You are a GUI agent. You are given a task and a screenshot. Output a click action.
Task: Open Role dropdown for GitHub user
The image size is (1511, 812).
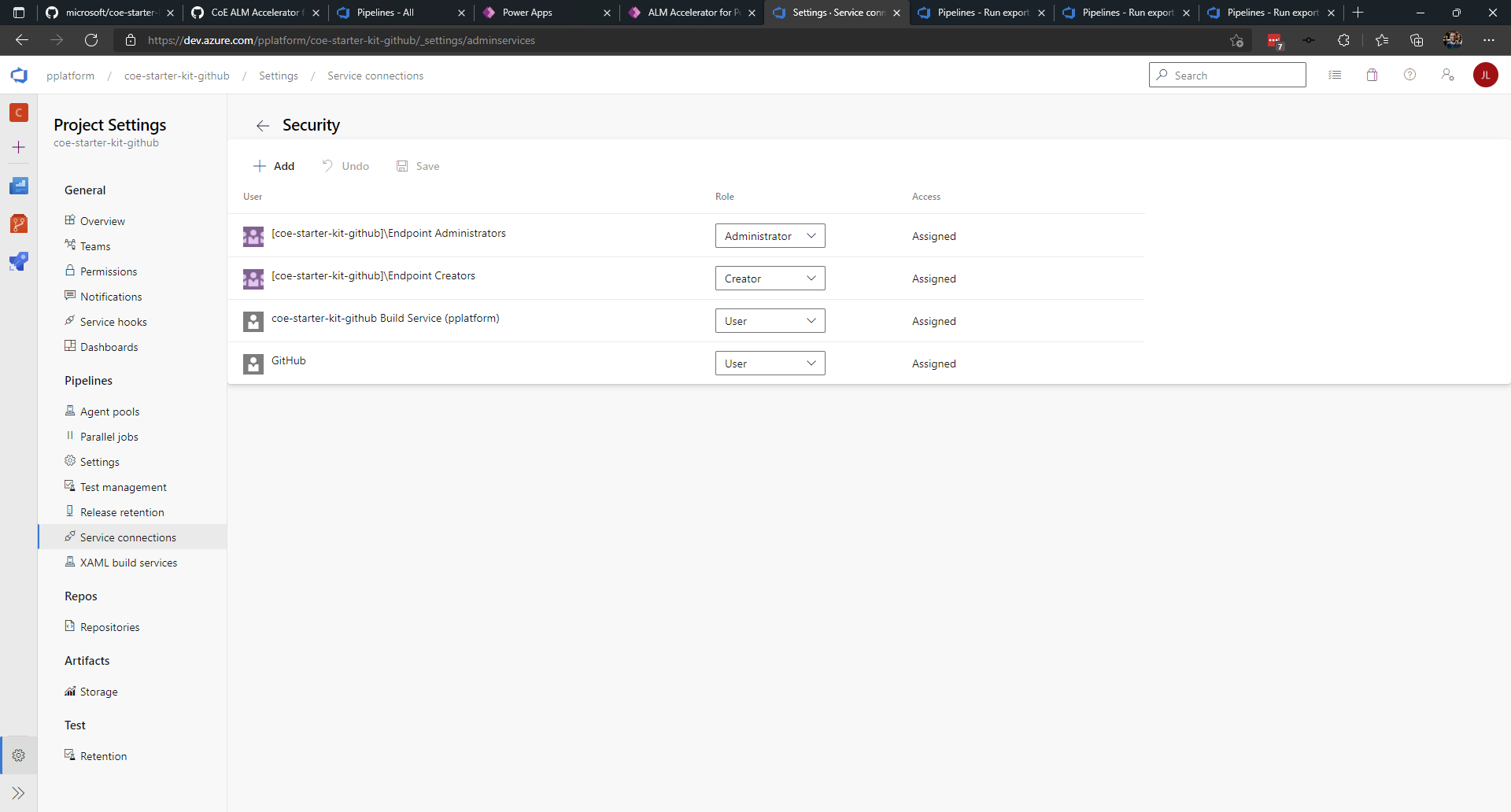click(x=770, y=364)
